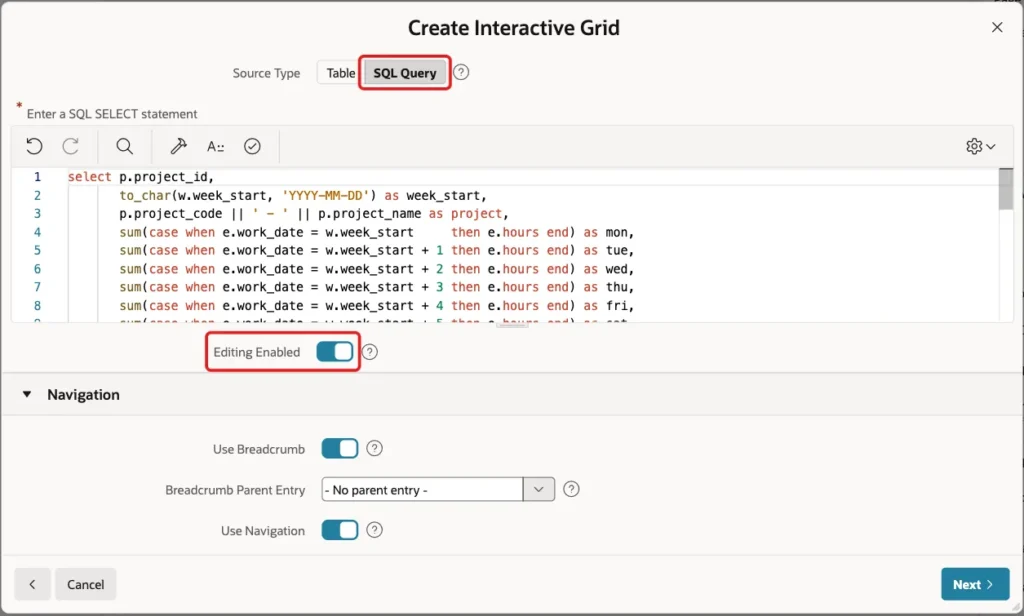
Task: Click line number 4 in the editor gutter
Action: click(x=37, y=232)
